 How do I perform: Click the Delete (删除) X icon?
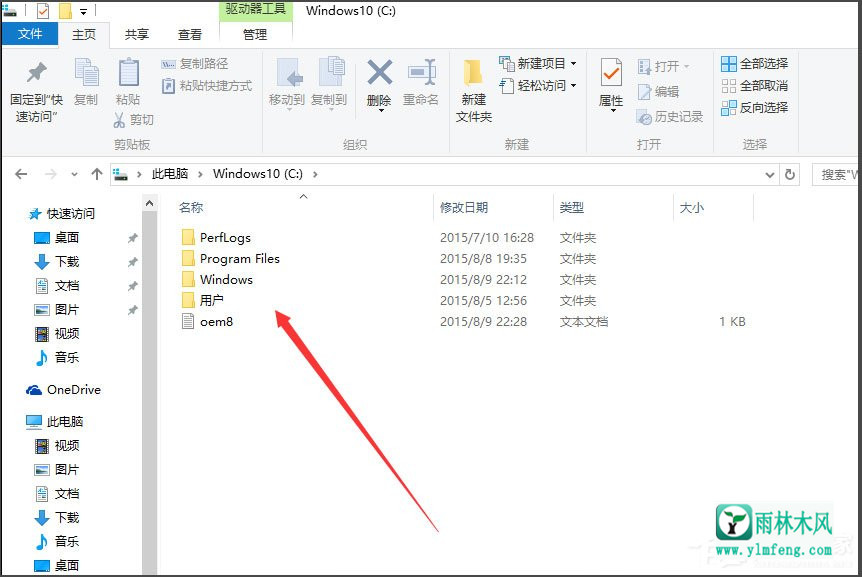coord(379,73)
